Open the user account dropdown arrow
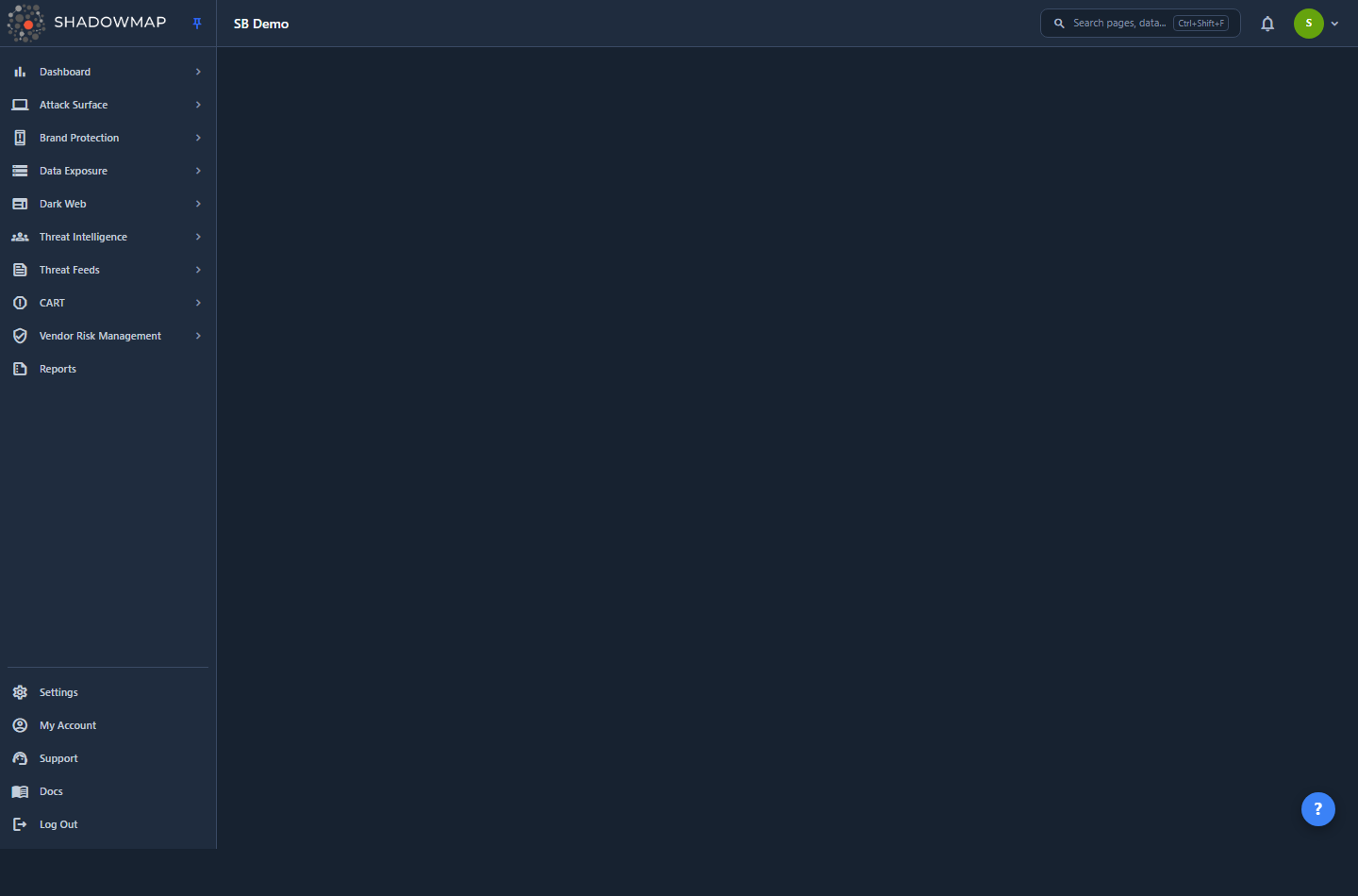This screenshot has width=1358, height=896. click(1334, 24)
